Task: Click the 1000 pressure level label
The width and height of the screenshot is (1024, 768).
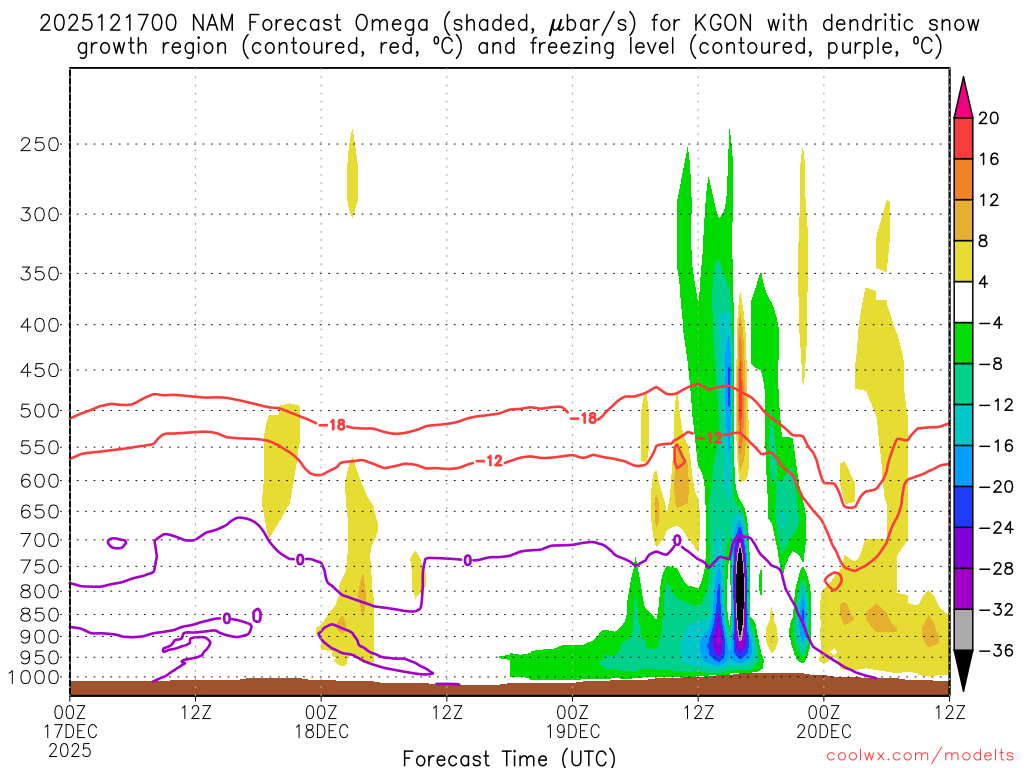Action: tap(35, 678)
